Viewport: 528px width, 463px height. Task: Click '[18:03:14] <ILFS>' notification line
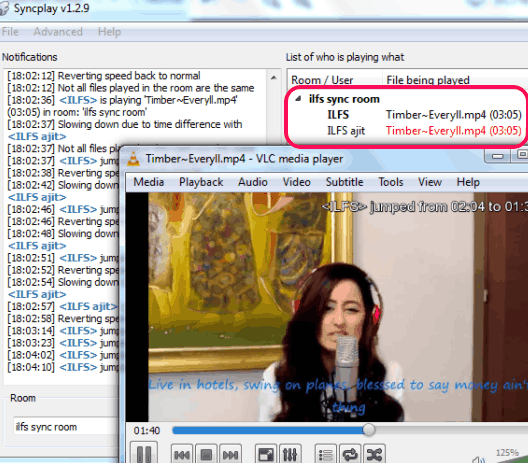63,331
